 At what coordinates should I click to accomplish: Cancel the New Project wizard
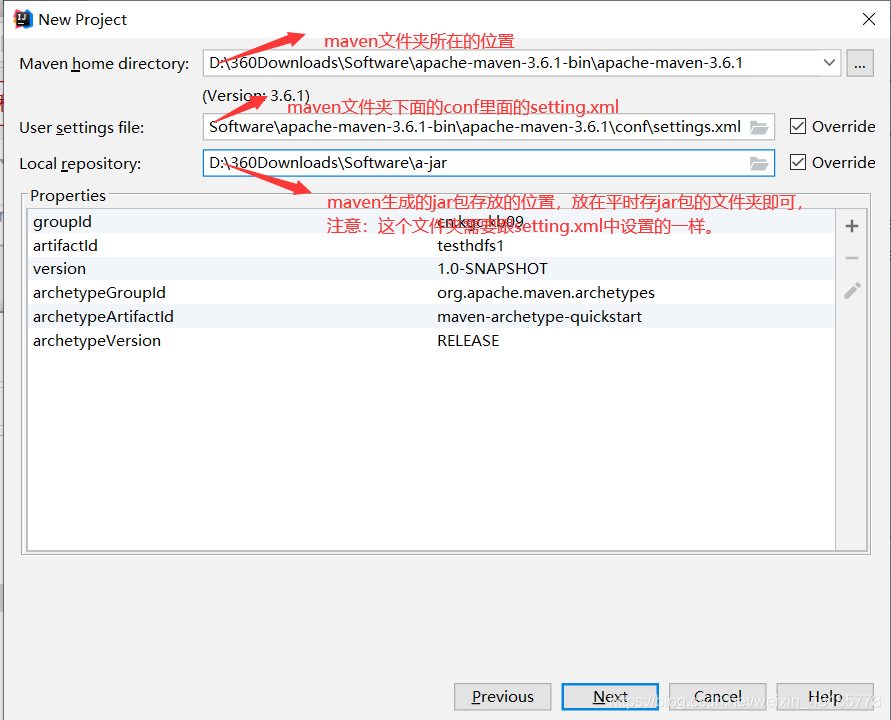pyautogui.click(x=717, y=697)
